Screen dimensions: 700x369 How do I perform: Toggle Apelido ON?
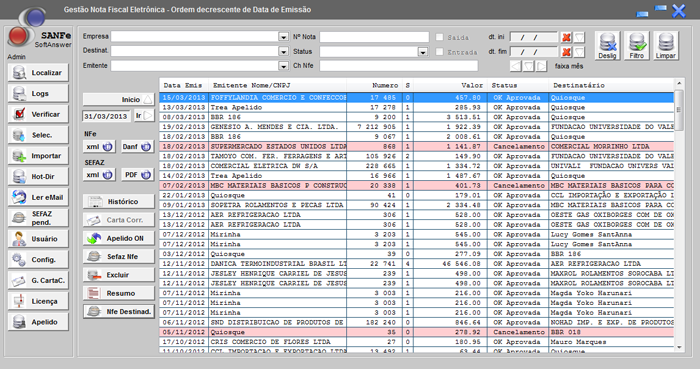click(119, 238)
